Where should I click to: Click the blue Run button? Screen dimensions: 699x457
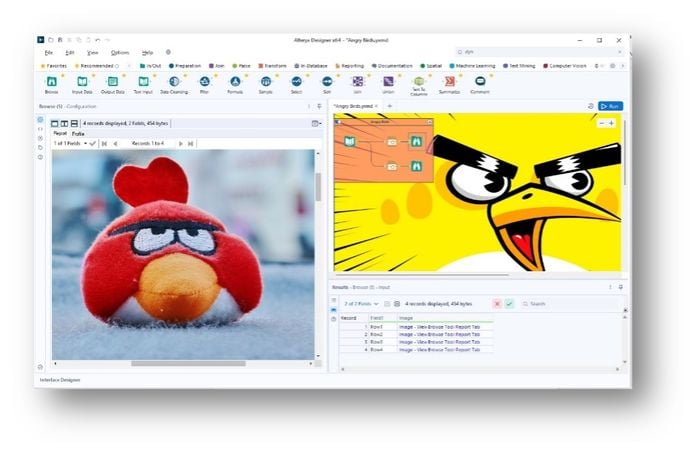pyautogui.click(x=610, y=106)
